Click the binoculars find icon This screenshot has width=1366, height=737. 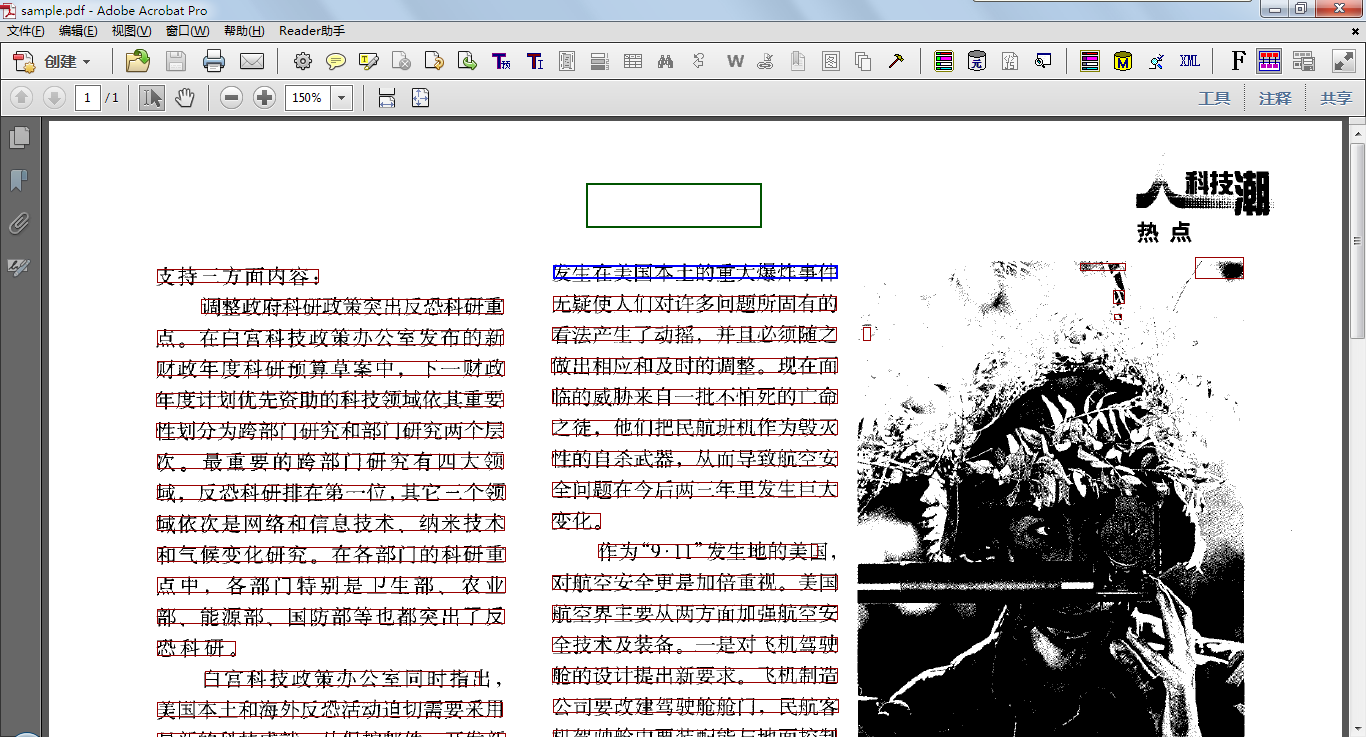tap(665, 61)
